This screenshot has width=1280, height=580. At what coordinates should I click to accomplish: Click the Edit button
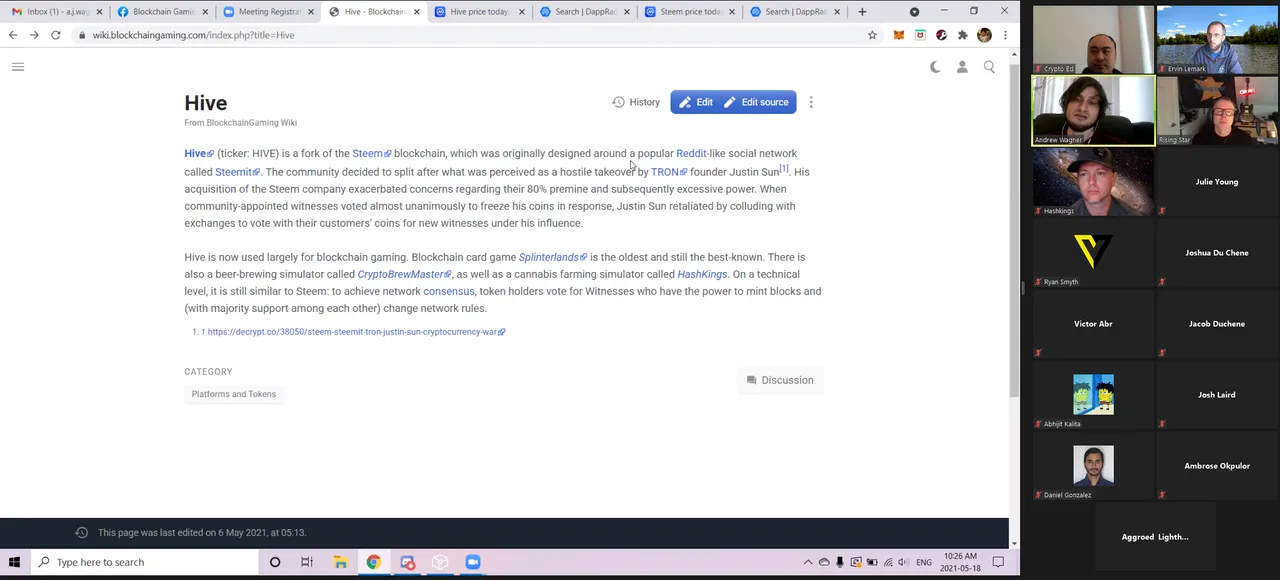click(x=695, y=102)
